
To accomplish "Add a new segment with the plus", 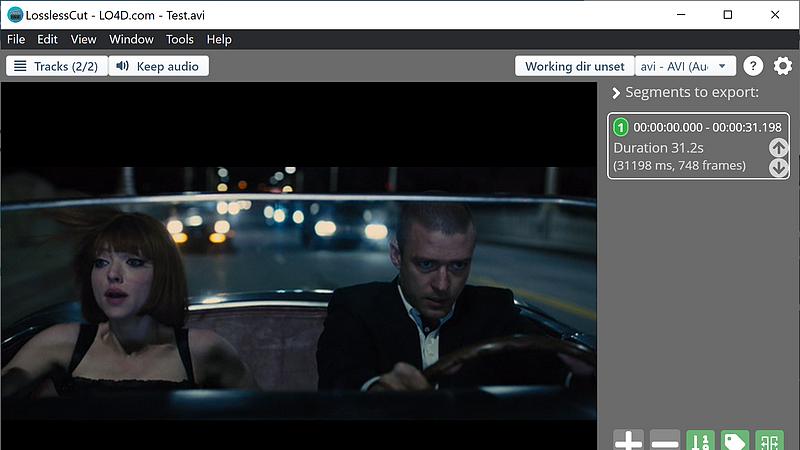I will coord(629,440).
